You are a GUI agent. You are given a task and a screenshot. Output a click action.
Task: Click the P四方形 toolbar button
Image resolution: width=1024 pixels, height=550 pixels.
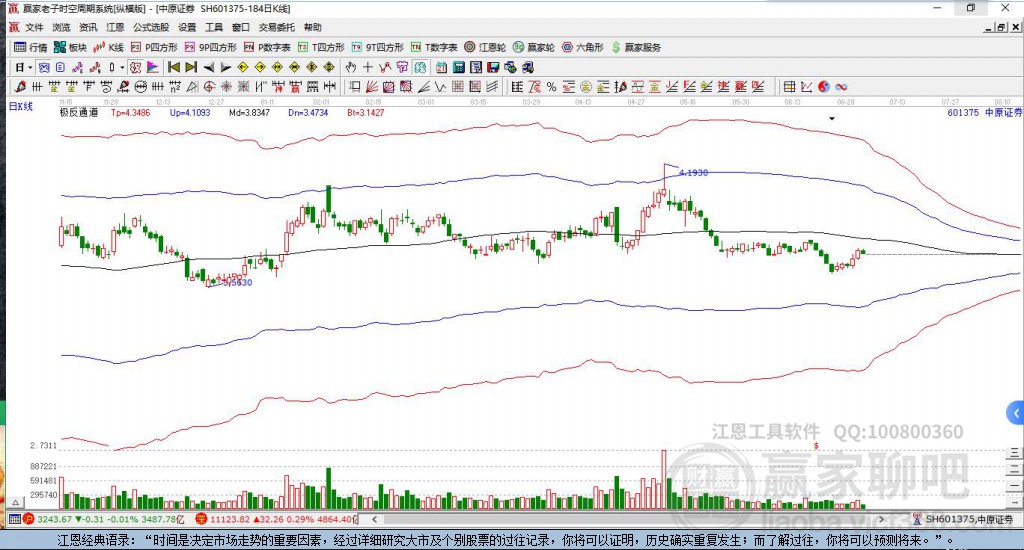(155, 47)
